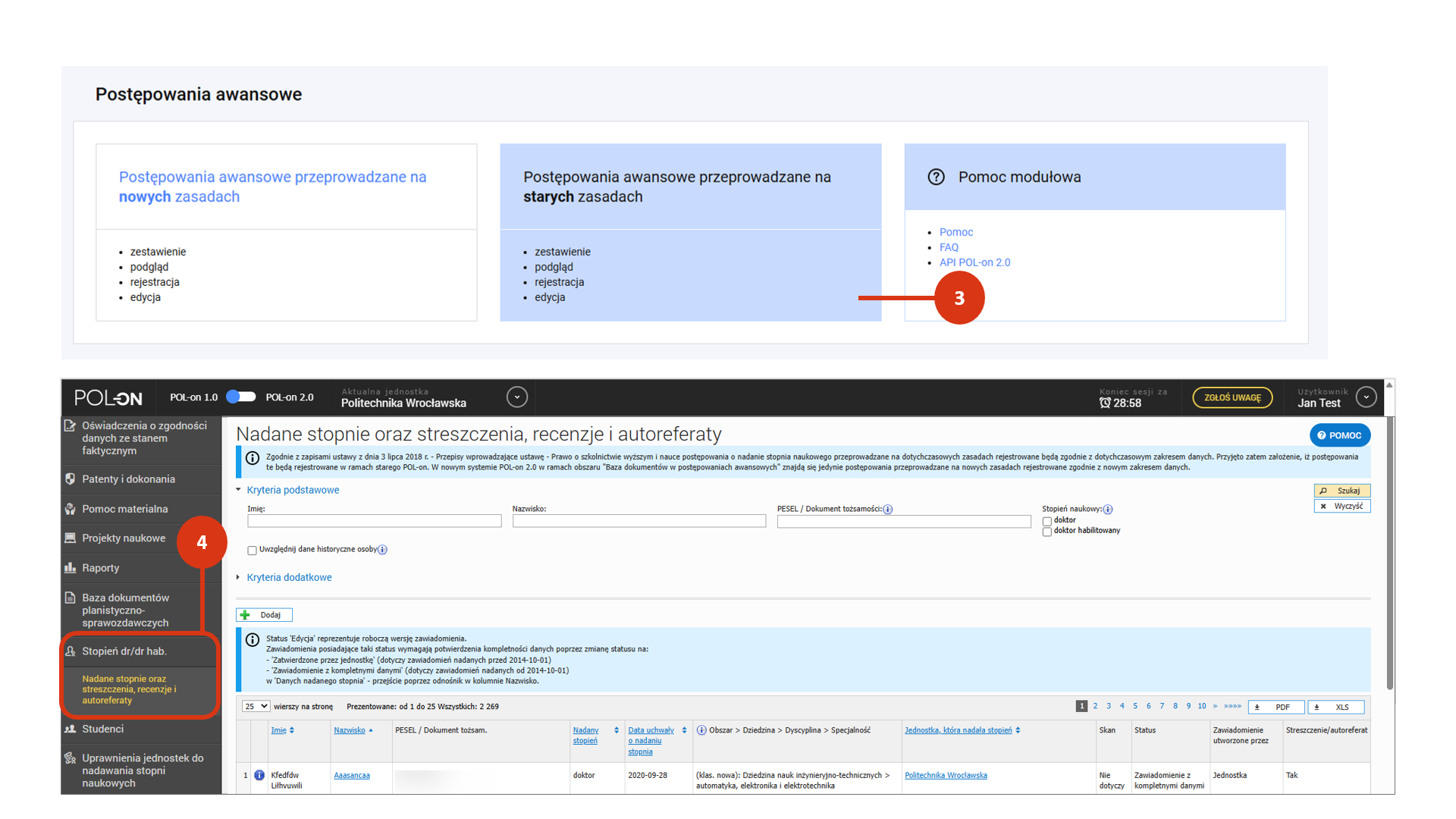Screen dimensions: 1456x819
Task: Click the Nazwisko input field
Action: click(639, 522)
